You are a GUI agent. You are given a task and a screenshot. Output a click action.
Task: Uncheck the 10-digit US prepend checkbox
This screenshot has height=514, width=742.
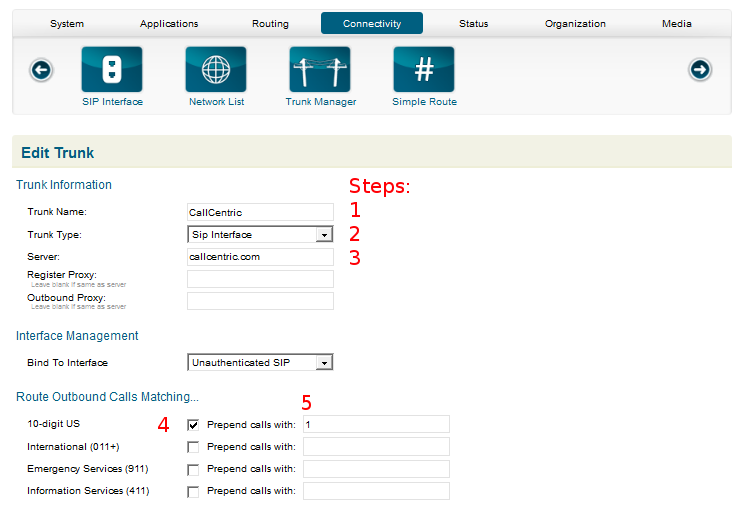click(x=194, y=424)
